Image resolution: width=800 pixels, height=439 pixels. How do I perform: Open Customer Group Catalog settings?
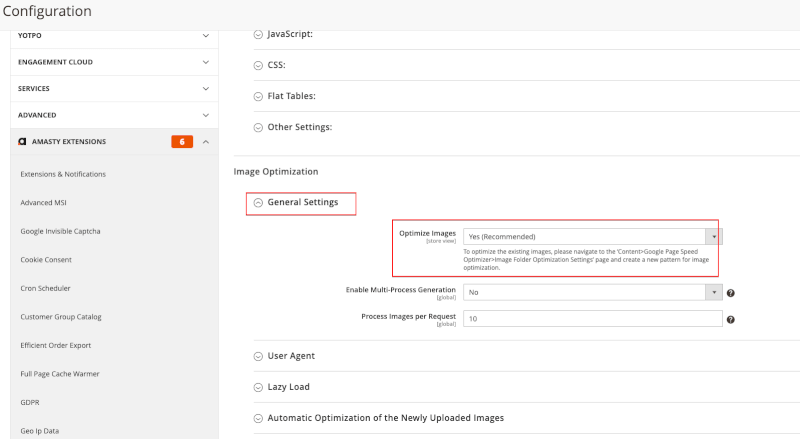click(x=61, y=317)
